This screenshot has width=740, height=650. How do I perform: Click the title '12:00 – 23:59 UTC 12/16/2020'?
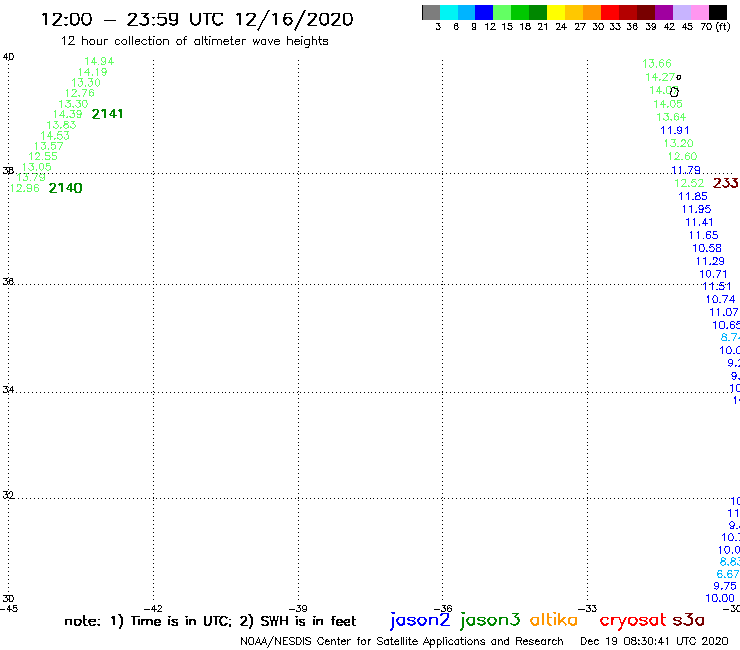tap(197, 19)
